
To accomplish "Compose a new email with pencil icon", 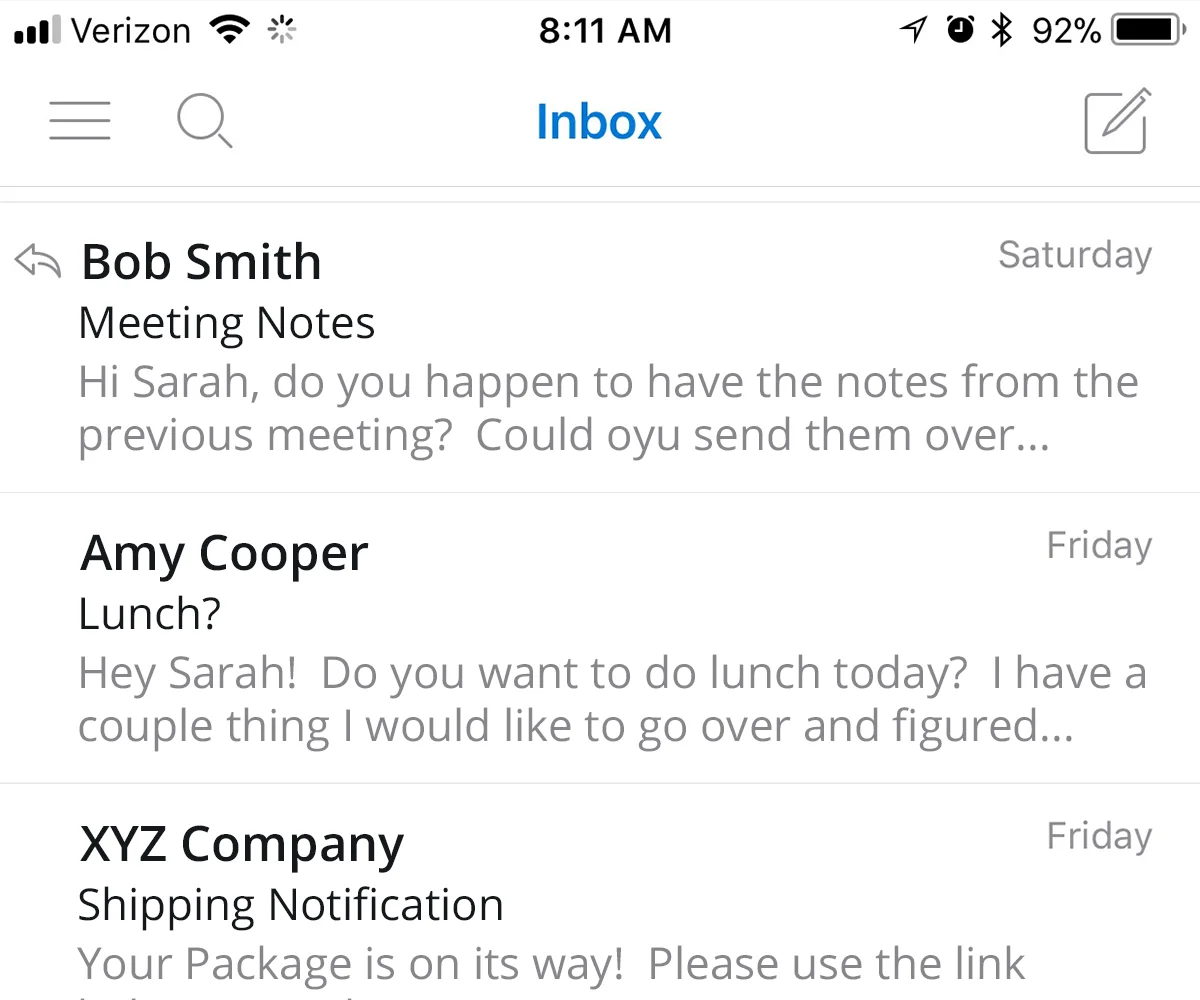I will click(x=1118, y=121).
